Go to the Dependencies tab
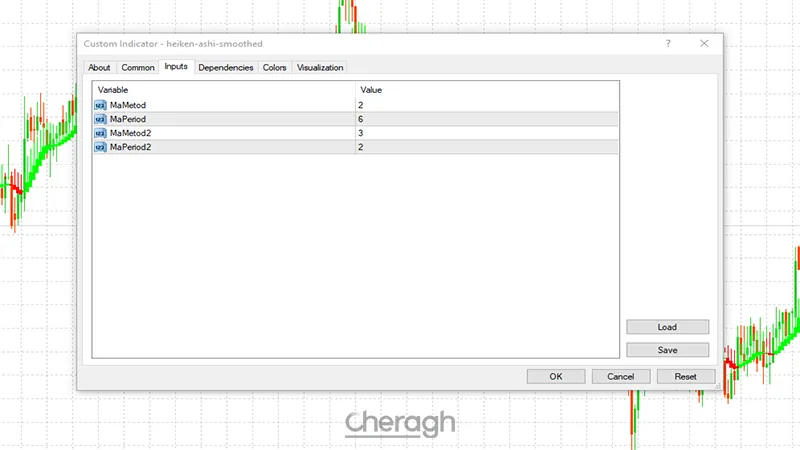The width and height of the screenshot is (800, 450). tap(225, 68)
